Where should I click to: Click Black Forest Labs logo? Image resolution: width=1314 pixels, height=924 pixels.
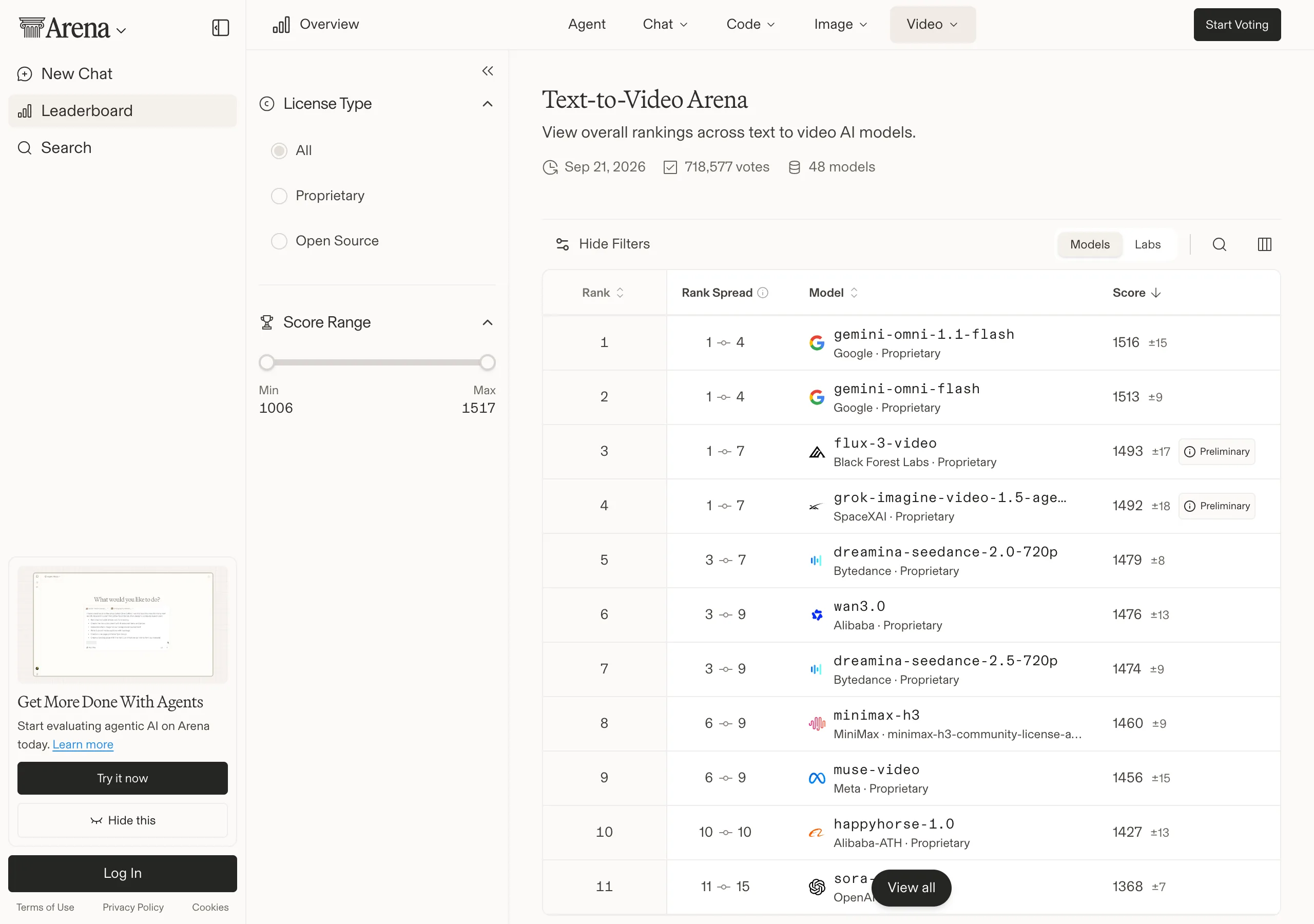click(817, 452)
